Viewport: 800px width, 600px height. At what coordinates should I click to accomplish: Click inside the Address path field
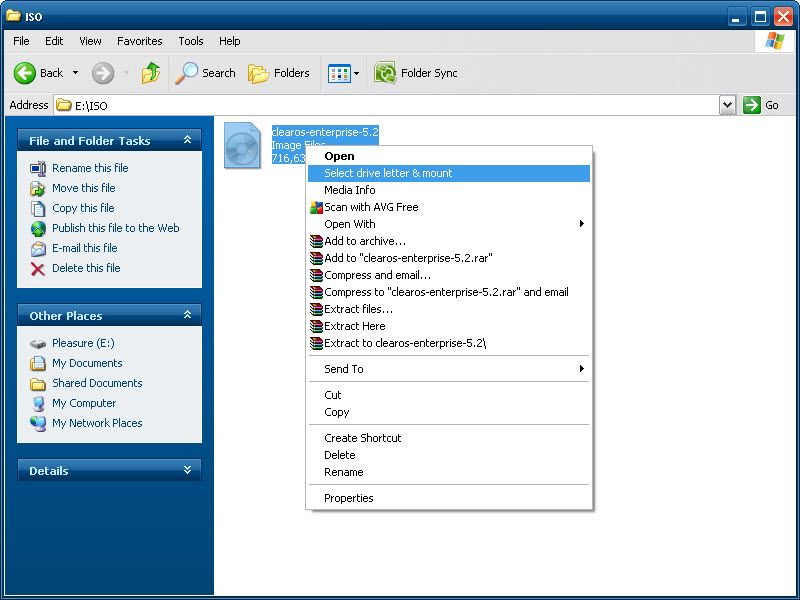[x=400, y=105]
